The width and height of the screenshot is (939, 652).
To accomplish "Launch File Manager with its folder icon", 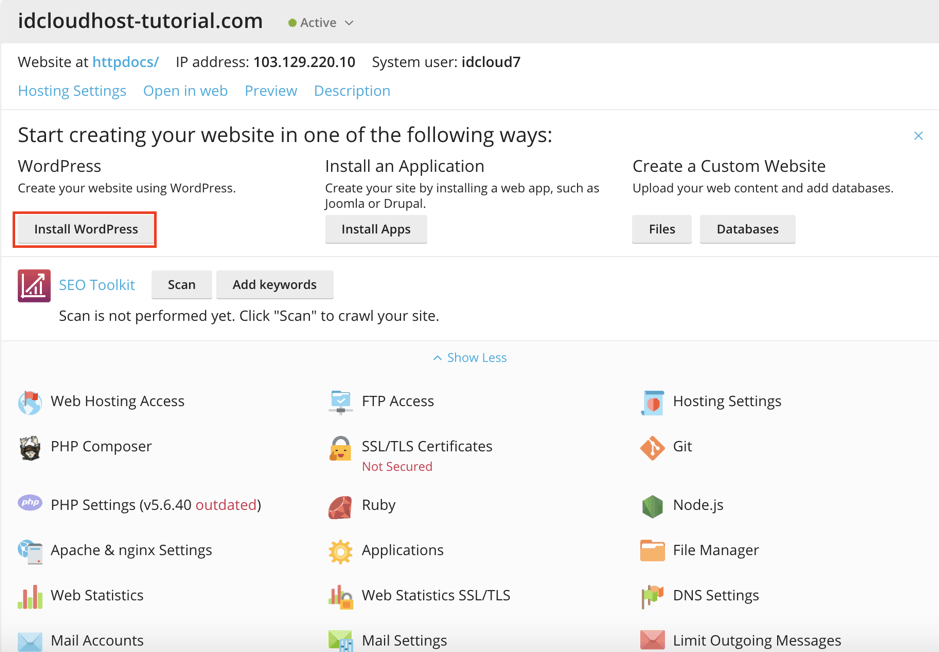I will click(x=651, y=550).
